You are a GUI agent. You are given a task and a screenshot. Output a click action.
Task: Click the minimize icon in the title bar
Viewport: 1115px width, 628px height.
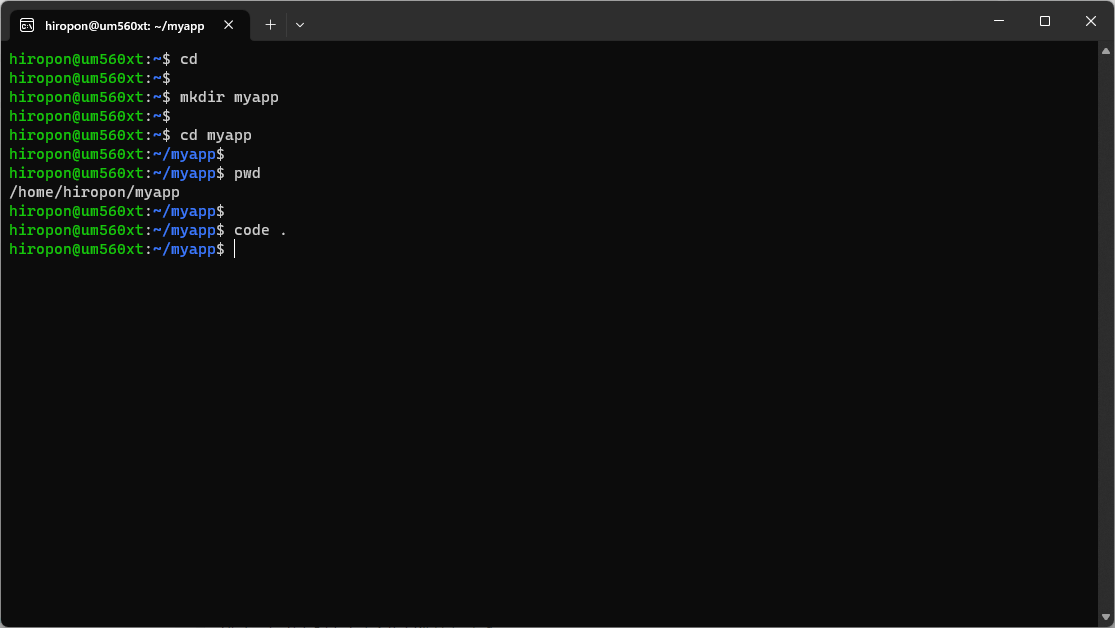click(x=998, y=20)
